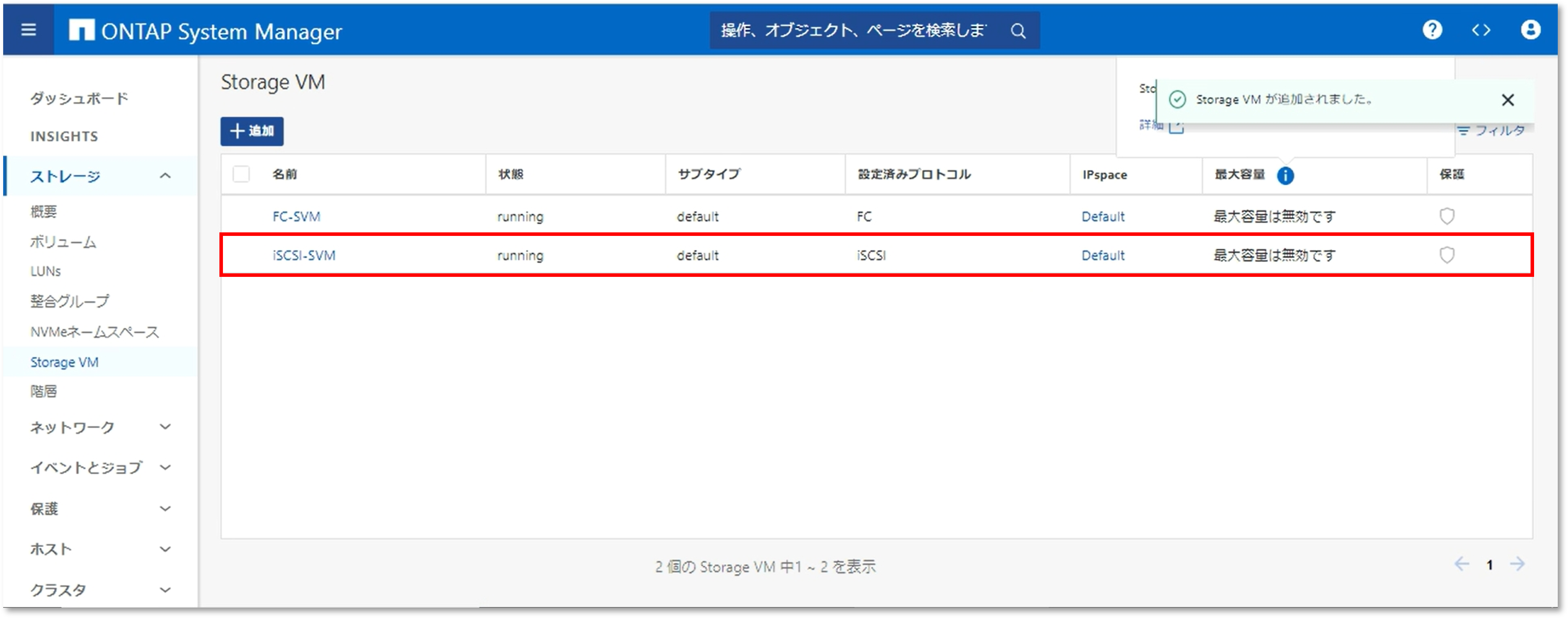Open the FC-SVM link
Image resolution: width=1568 pixels, height=618 pixels.
pyautogui.click(x=296, y=216)
